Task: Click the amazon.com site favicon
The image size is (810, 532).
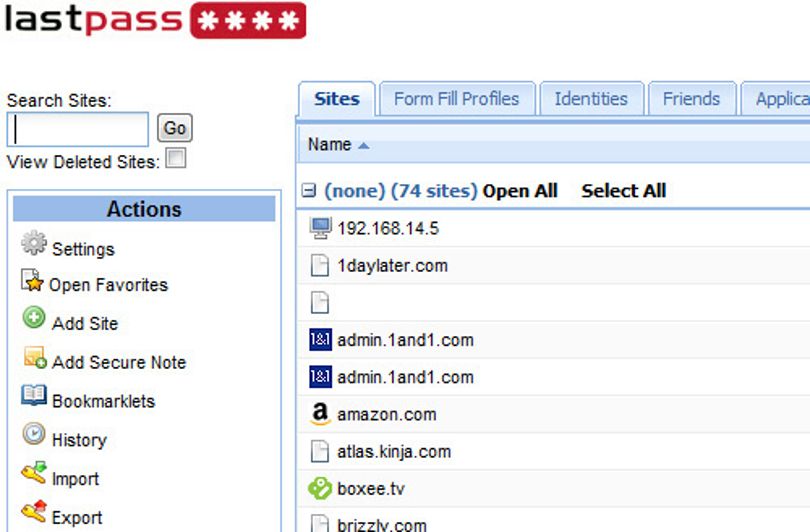Action: click(x=320, y=414)
